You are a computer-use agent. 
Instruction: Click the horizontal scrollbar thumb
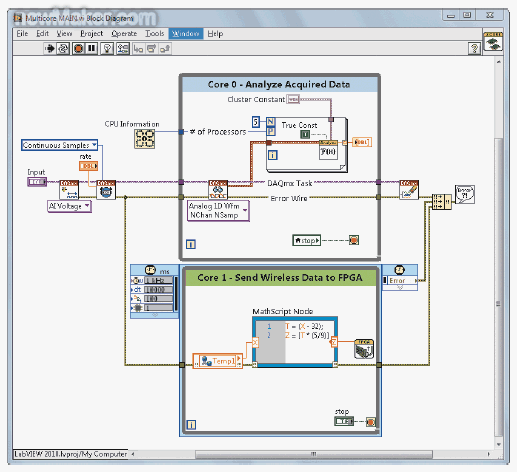tap(314, 454)
